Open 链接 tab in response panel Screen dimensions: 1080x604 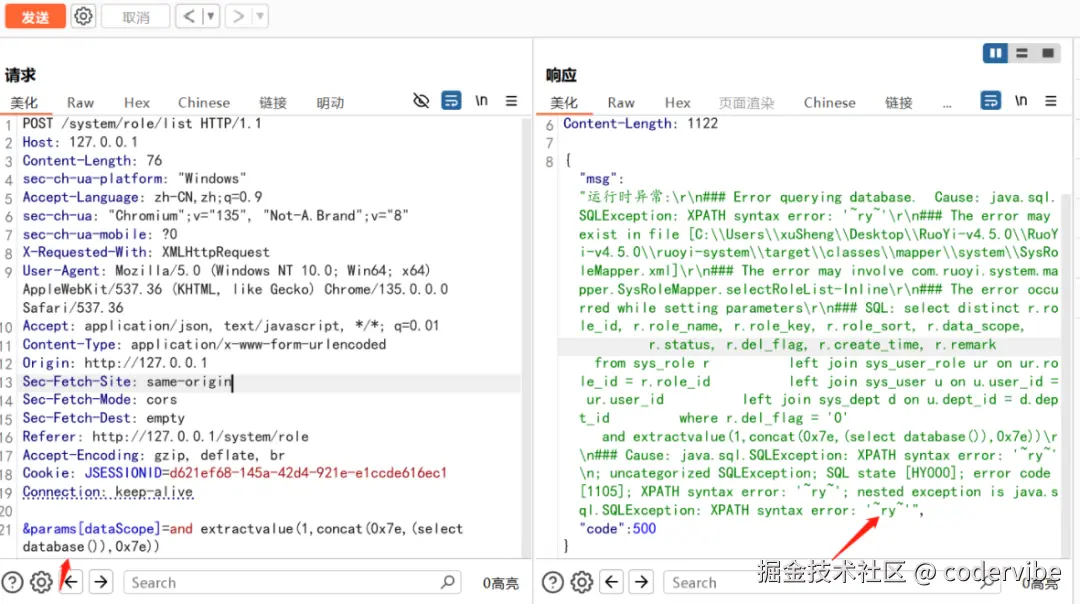898,103
